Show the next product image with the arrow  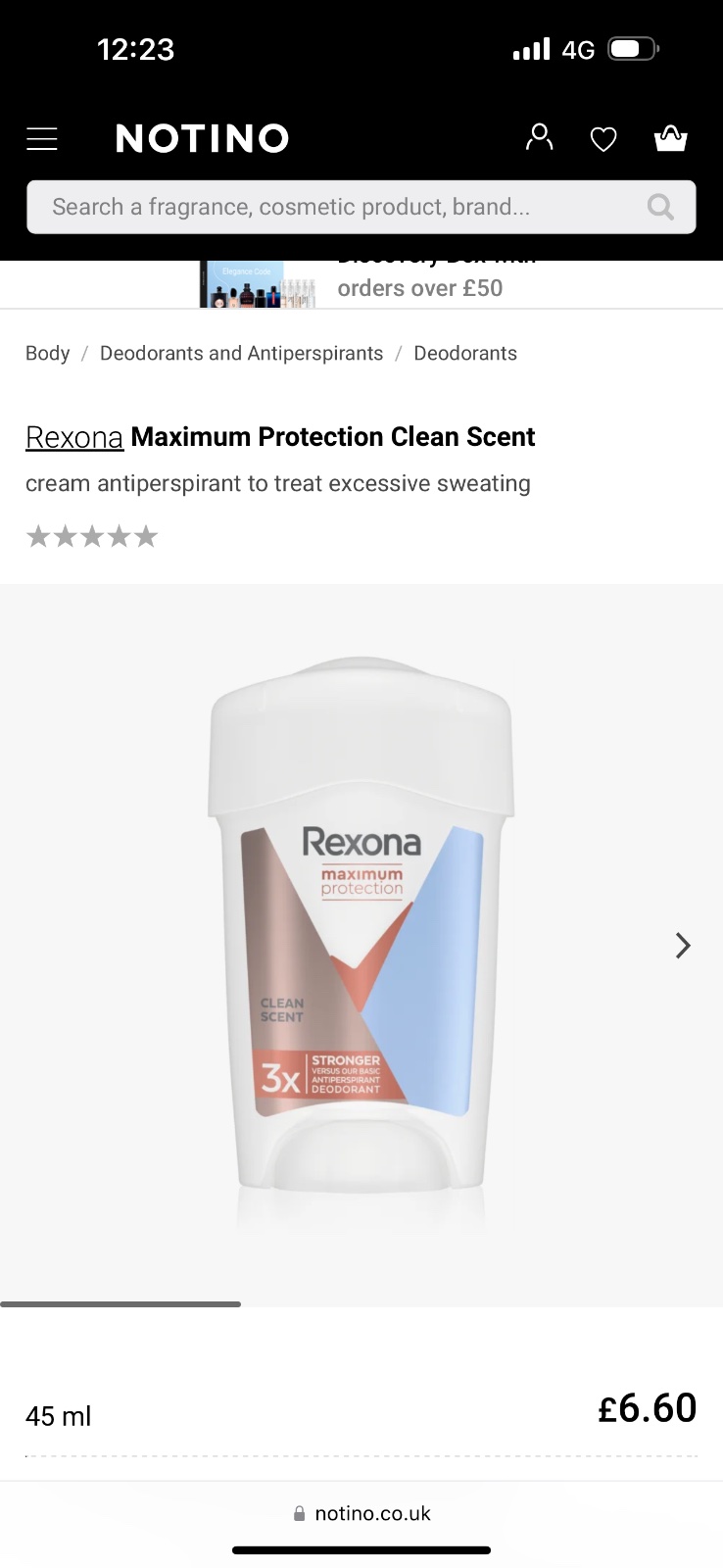click(x=683, y=945)
